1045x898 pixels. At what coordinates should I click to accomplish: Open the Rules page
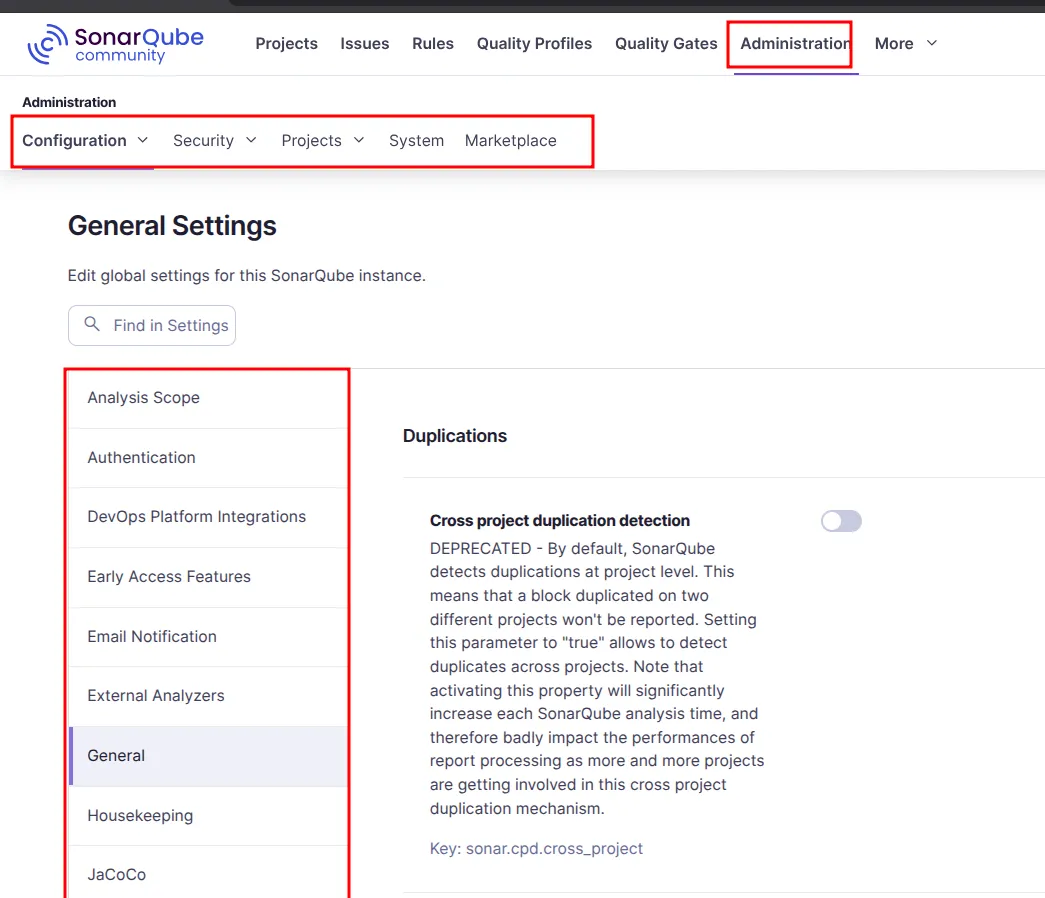coord(433,43)
